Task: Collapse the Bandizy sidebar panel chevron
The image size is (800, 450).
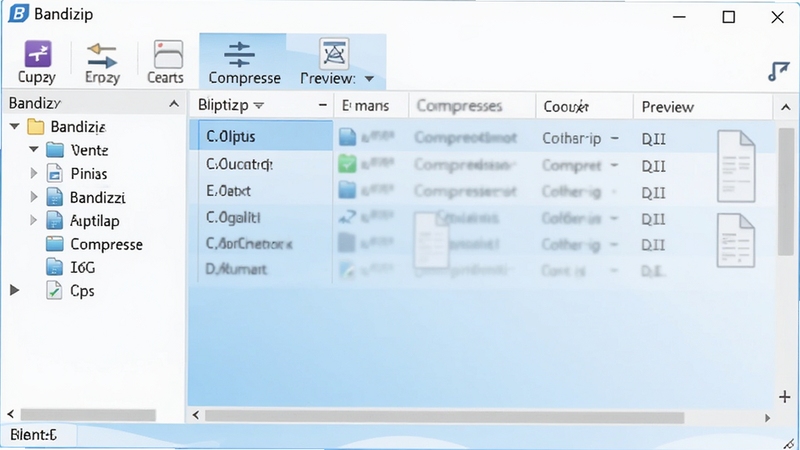Action: pos(174,104)
